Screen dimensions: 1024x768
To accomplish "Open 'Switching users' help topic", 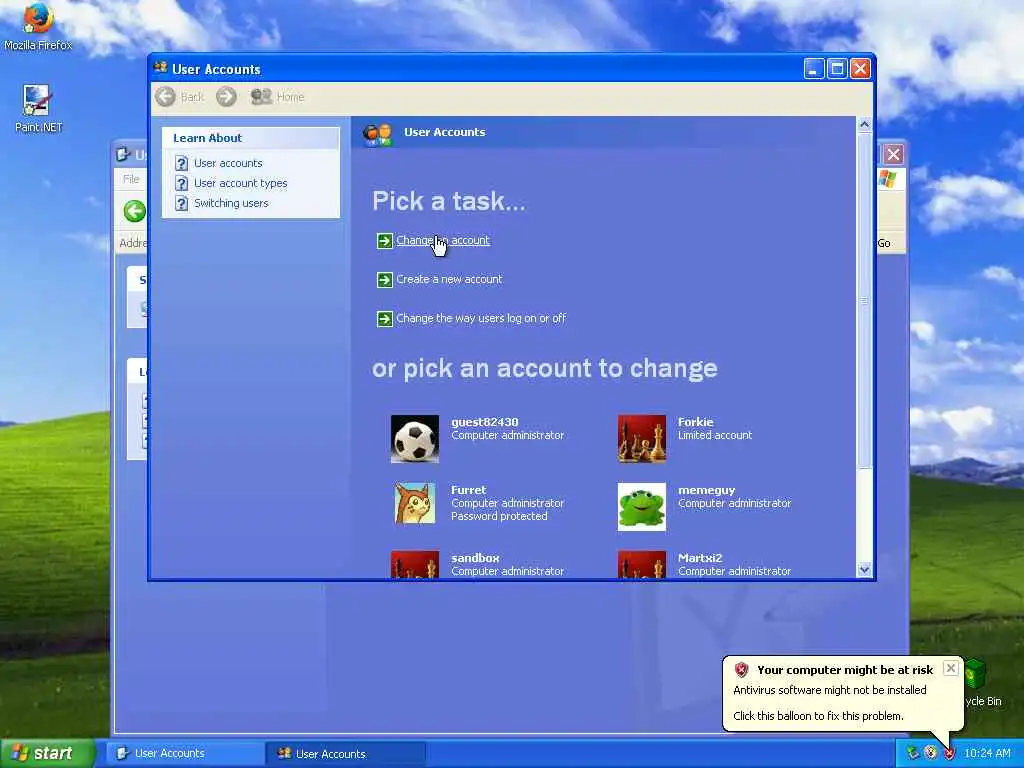I will pyautogui.click(x=231, y=203).
